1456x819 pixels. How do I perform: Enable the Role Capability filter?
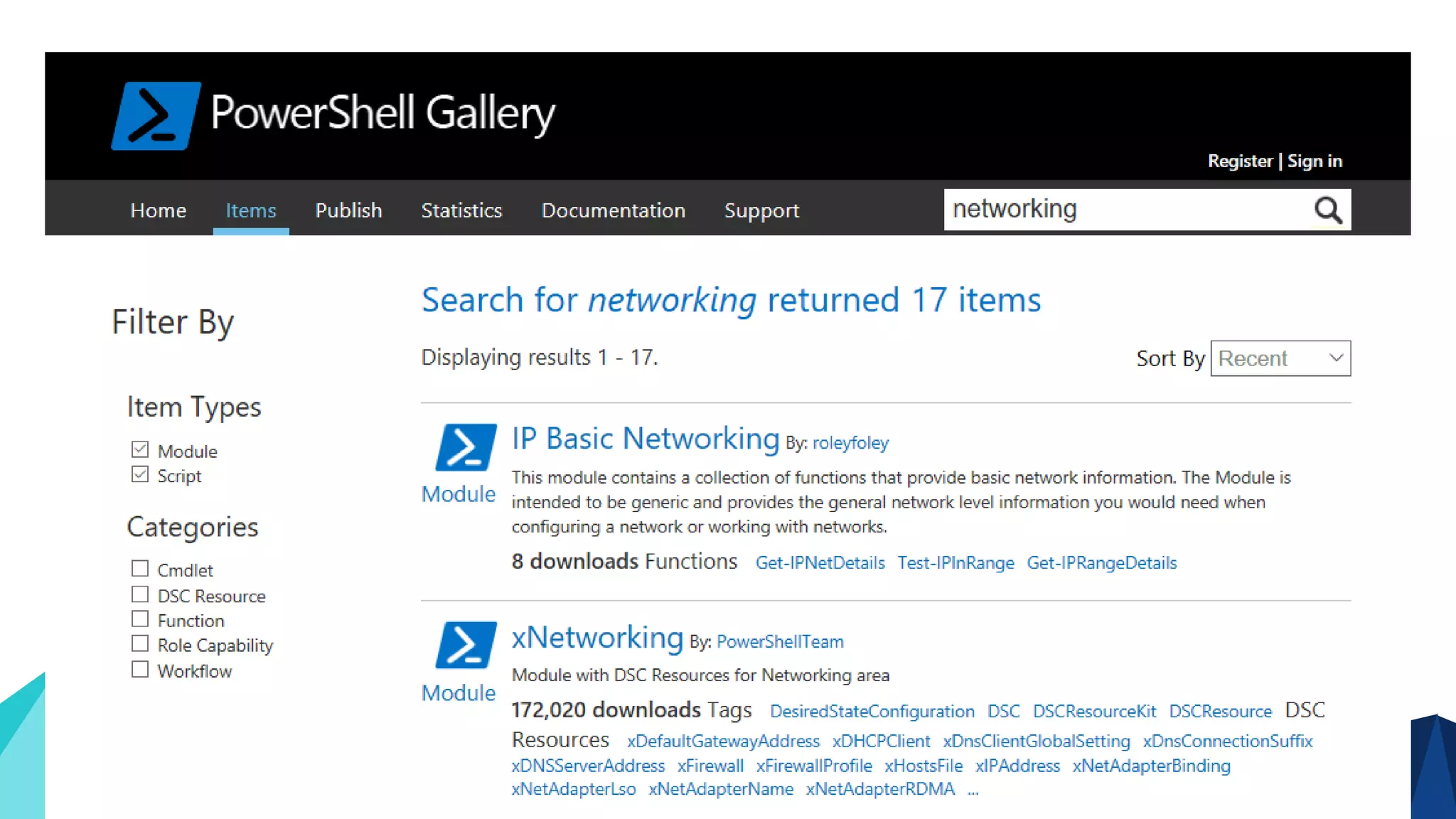click(140, 644)
